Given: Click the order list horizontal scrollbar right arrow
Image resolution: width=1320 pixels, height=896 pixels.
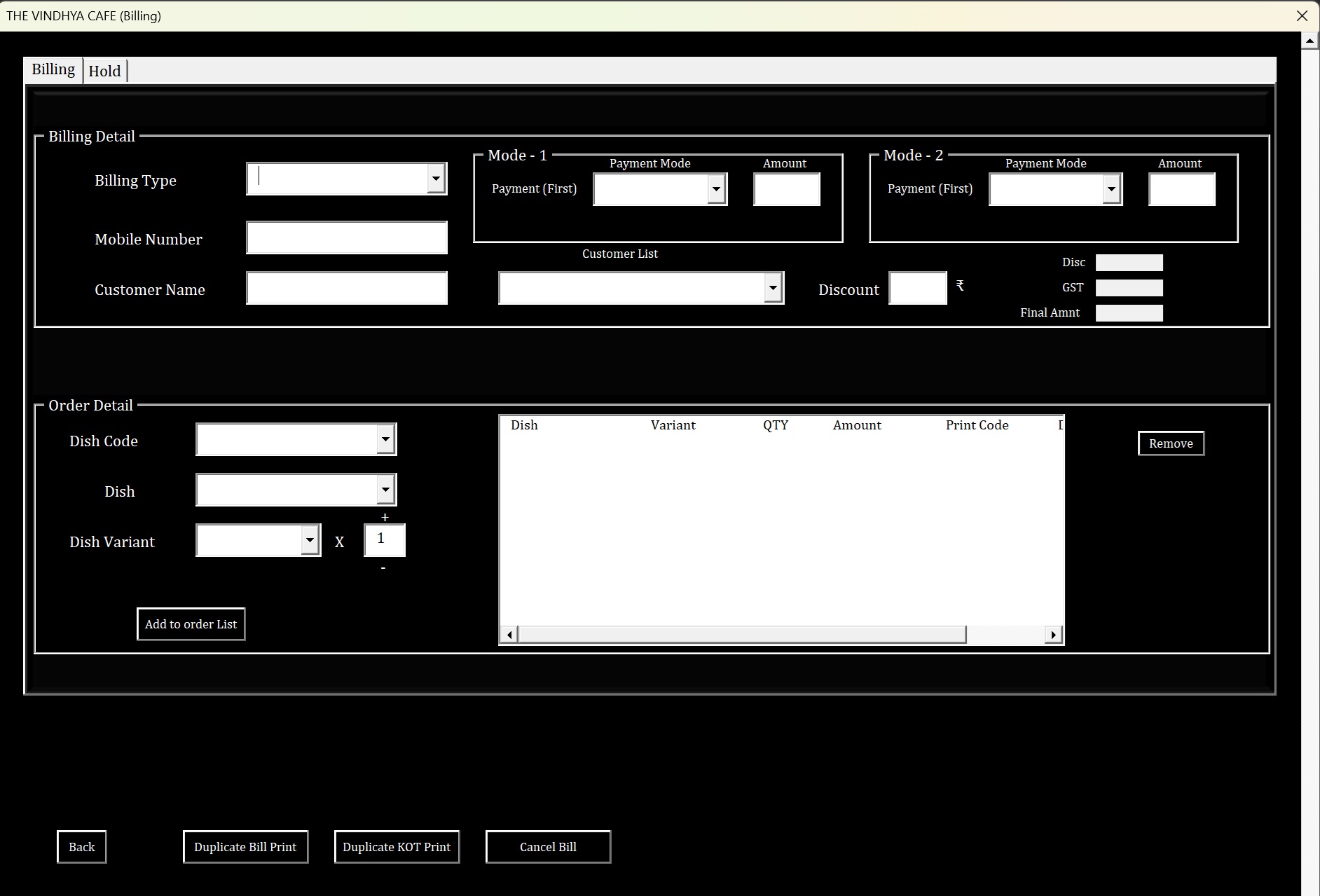Looking at the screenshot, I should [x=1054, y=633].
